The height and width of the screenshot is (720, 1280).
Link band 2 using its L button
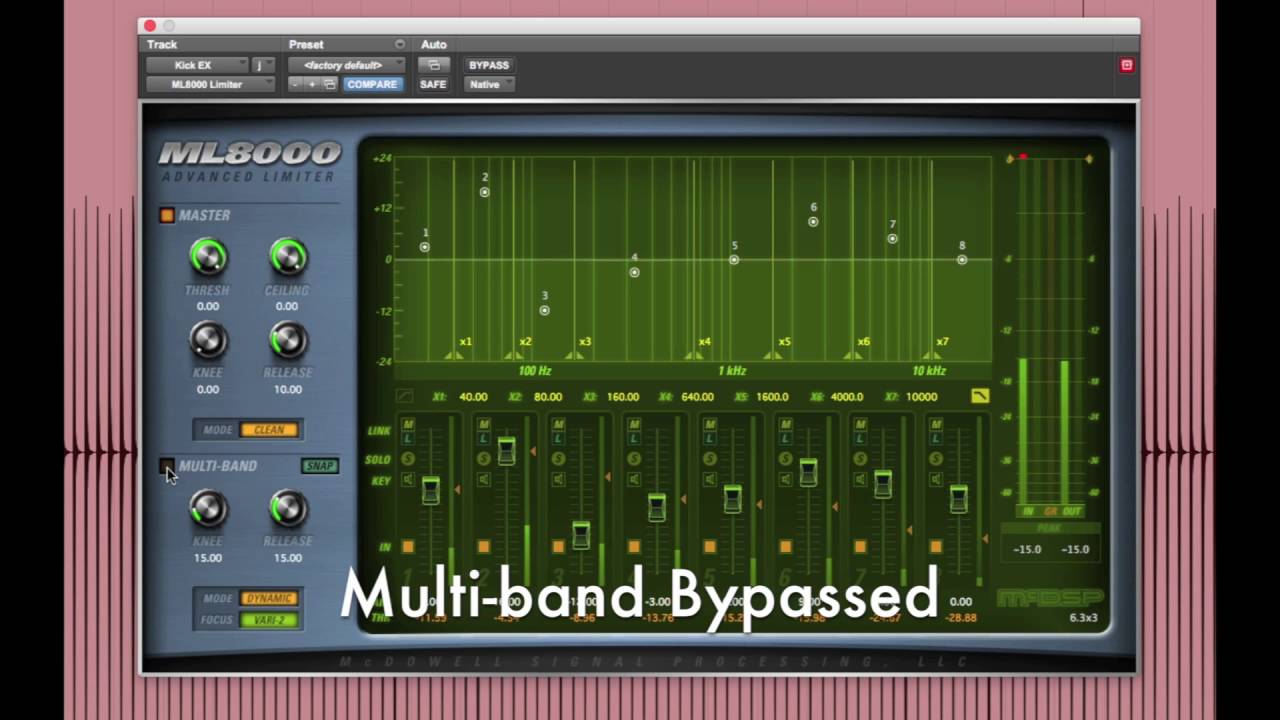[483, 438]
